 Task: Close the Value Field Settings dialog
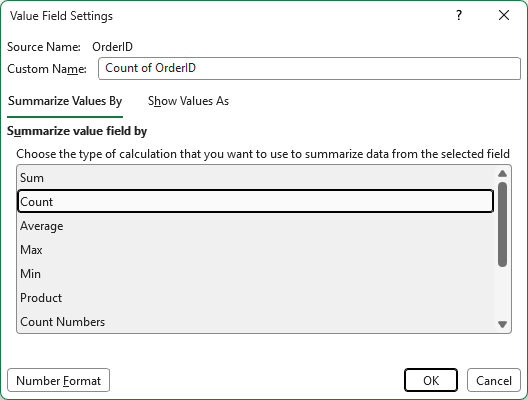coord(504,15)
